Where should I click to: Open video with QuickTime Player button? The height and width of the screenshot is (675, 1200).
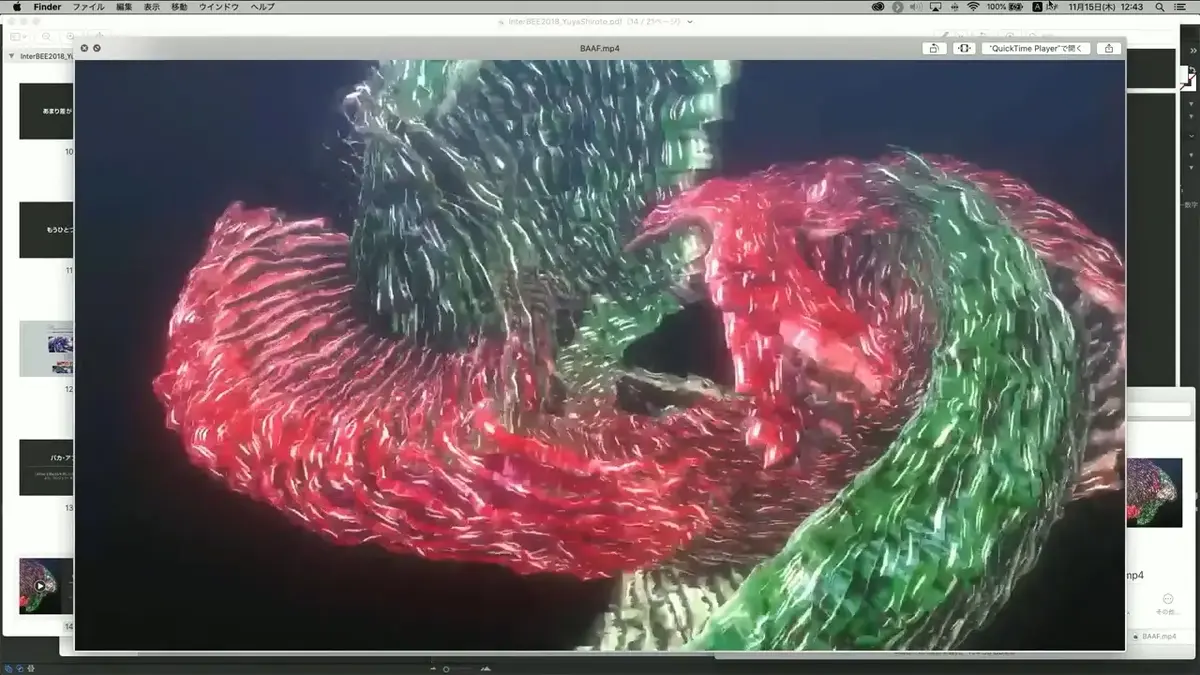1036,48
